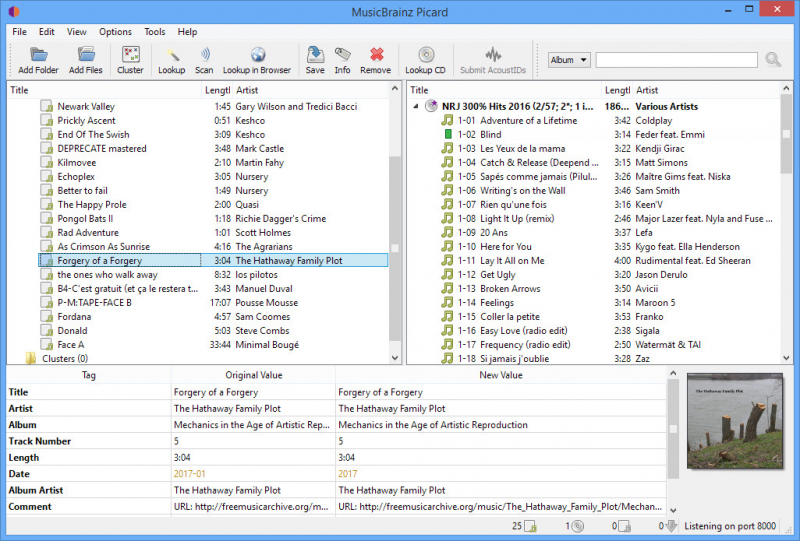Screen dimensions: 800x541
Task: Open the Options menu
Action: [x=115, y=32]
